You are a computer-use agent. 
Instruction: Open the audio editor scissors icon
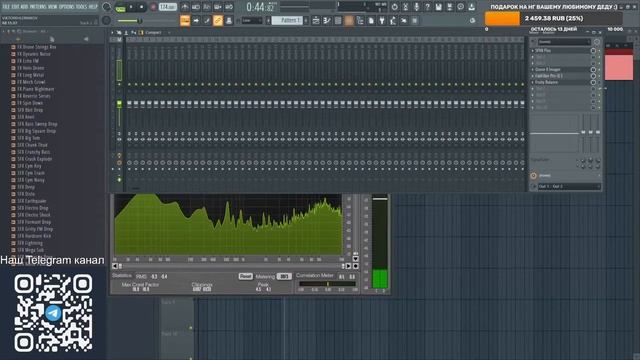pos(405,7)
